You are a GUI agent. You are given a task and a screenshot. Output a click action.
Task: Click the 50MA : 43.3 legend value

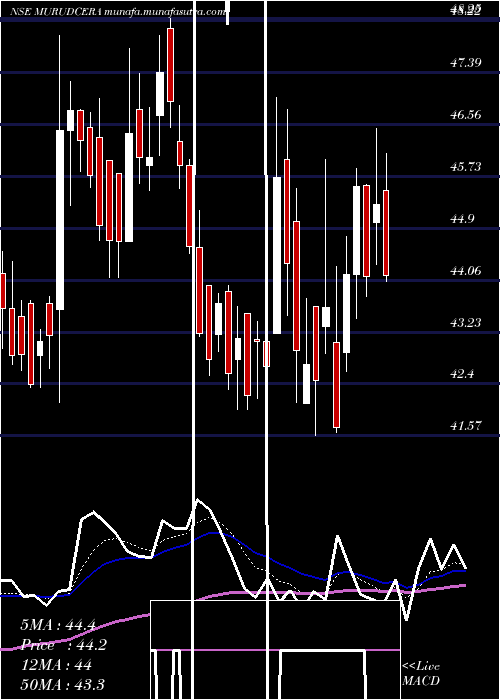coord(62,684)
